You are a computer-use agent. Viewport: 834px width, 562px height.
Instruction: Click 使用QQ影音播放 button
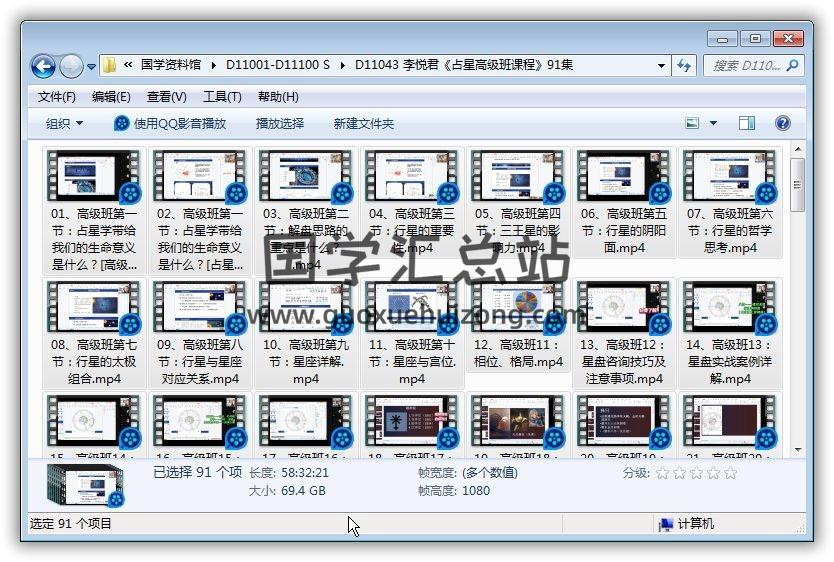point(170,123)
